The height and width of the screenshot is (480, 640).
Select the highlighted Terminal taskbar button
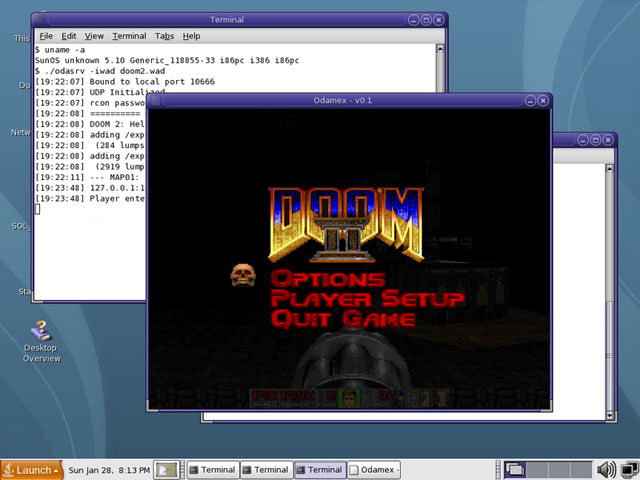(319, 469)
